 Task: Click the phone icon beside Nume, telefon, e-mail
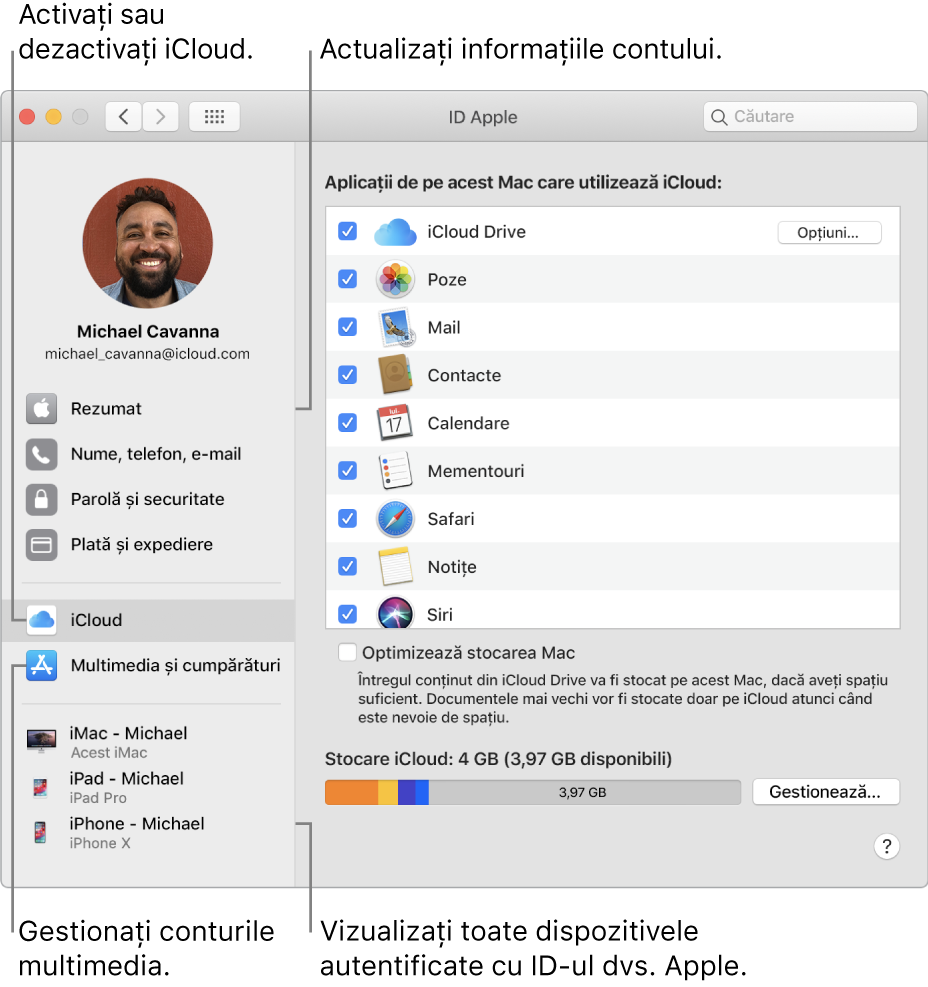(x=42, y=454)
